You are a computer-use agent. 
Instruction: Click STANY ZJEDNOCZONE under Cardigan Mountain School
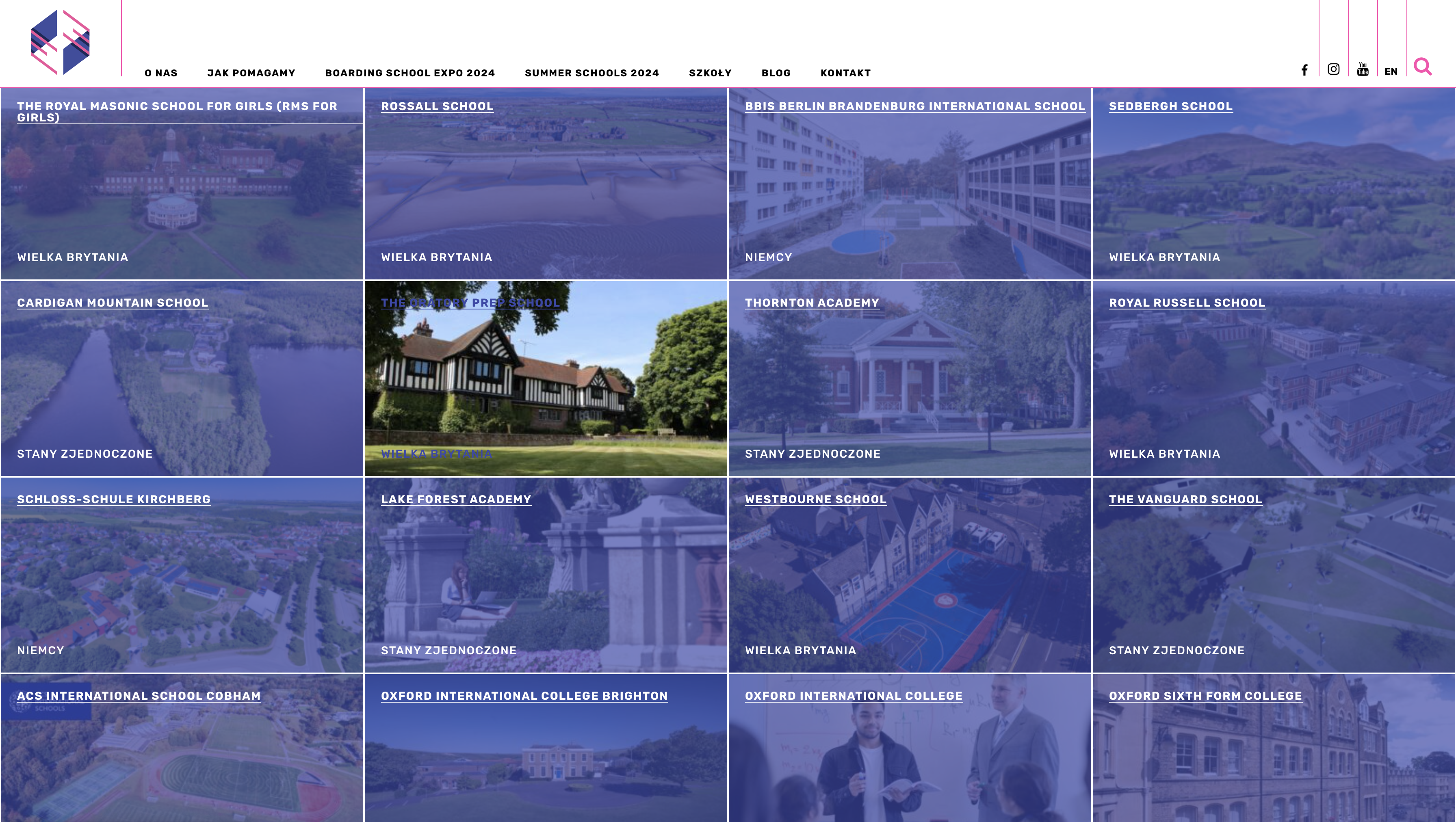85,454
